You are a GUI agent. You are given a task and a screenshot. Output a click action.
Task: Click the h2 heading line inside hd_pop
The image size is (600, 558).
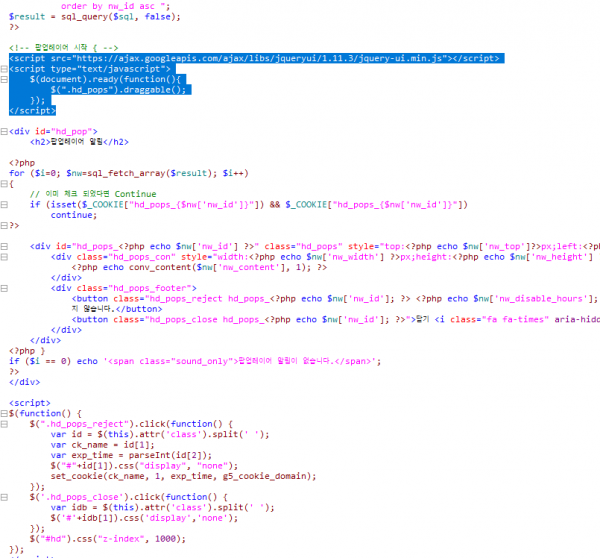(79, 142)
